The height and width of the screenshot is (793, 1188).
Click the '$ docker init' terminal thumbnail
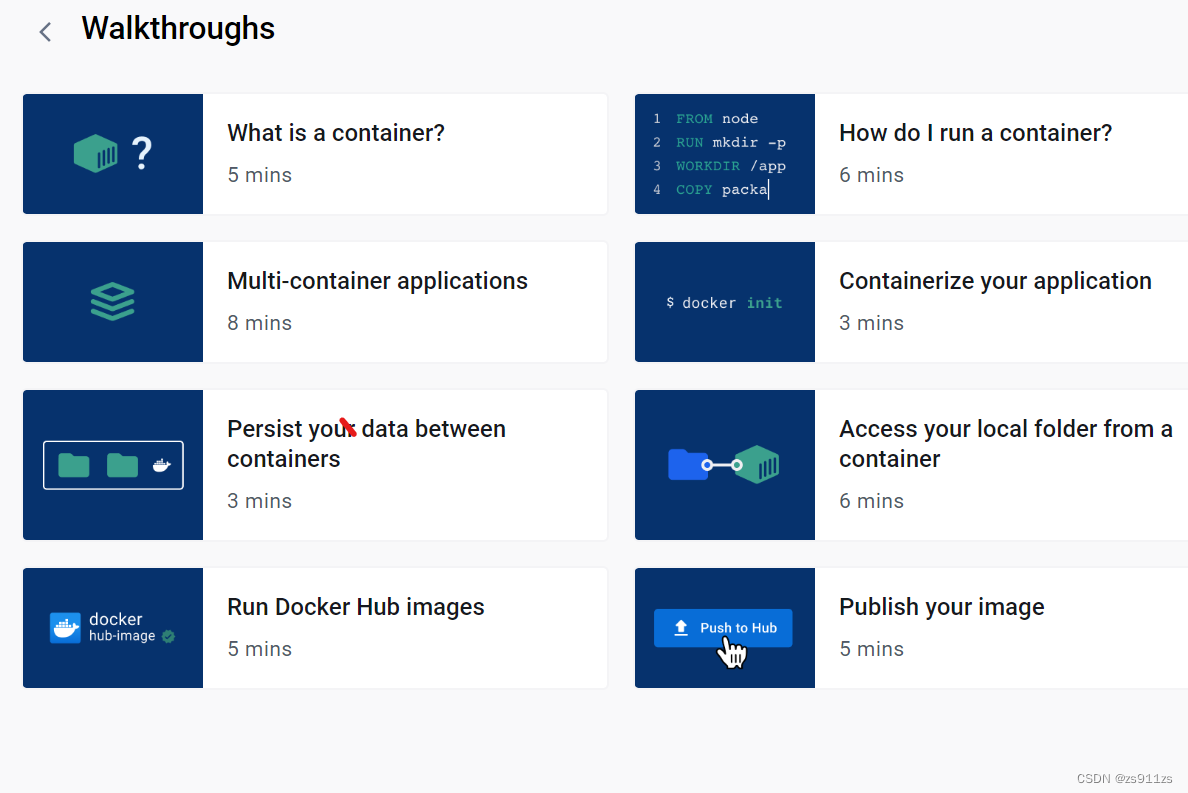(x=725, y=302)
